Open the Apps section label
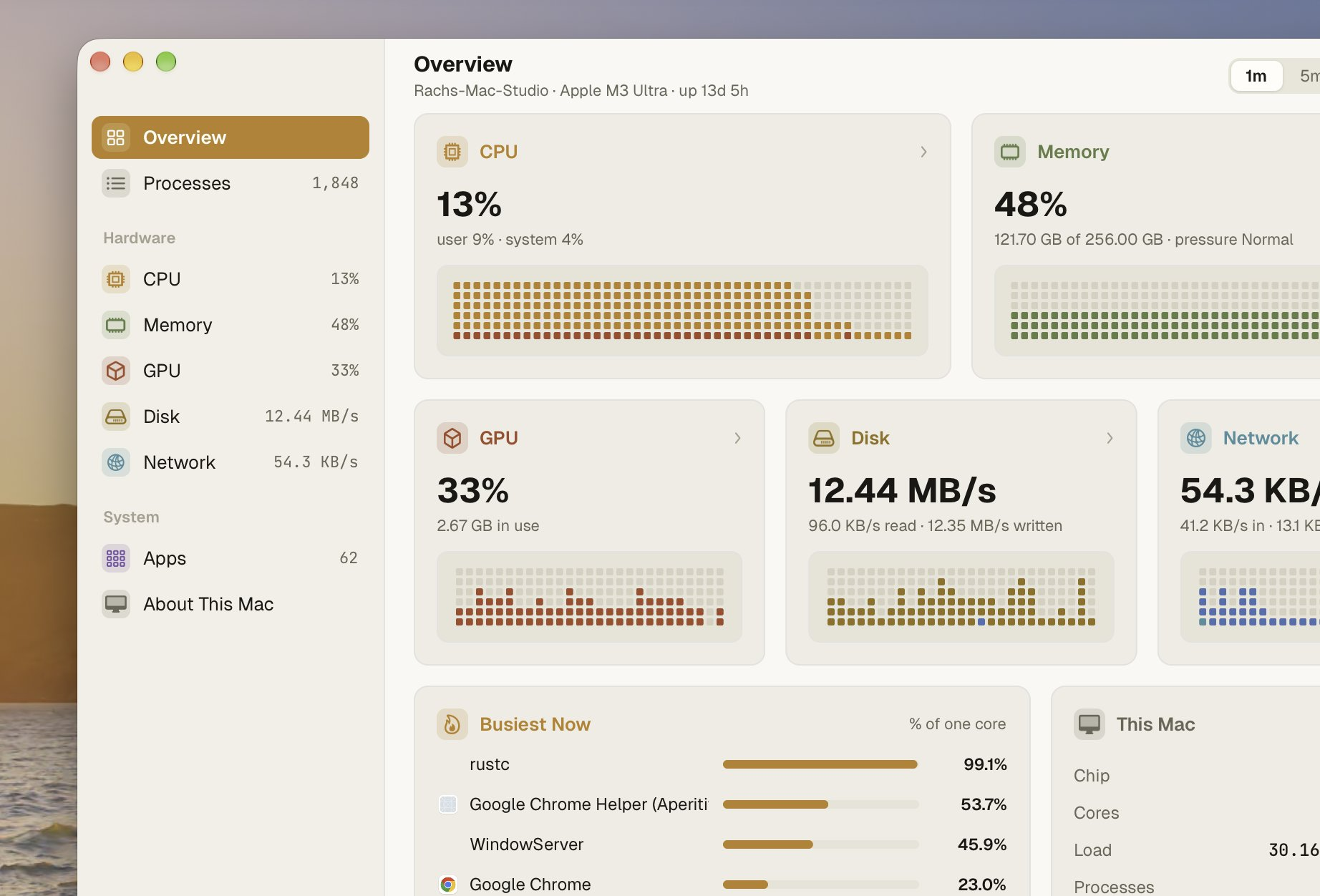The width and height of the screenshot is (1320, 896). point(165,558)
